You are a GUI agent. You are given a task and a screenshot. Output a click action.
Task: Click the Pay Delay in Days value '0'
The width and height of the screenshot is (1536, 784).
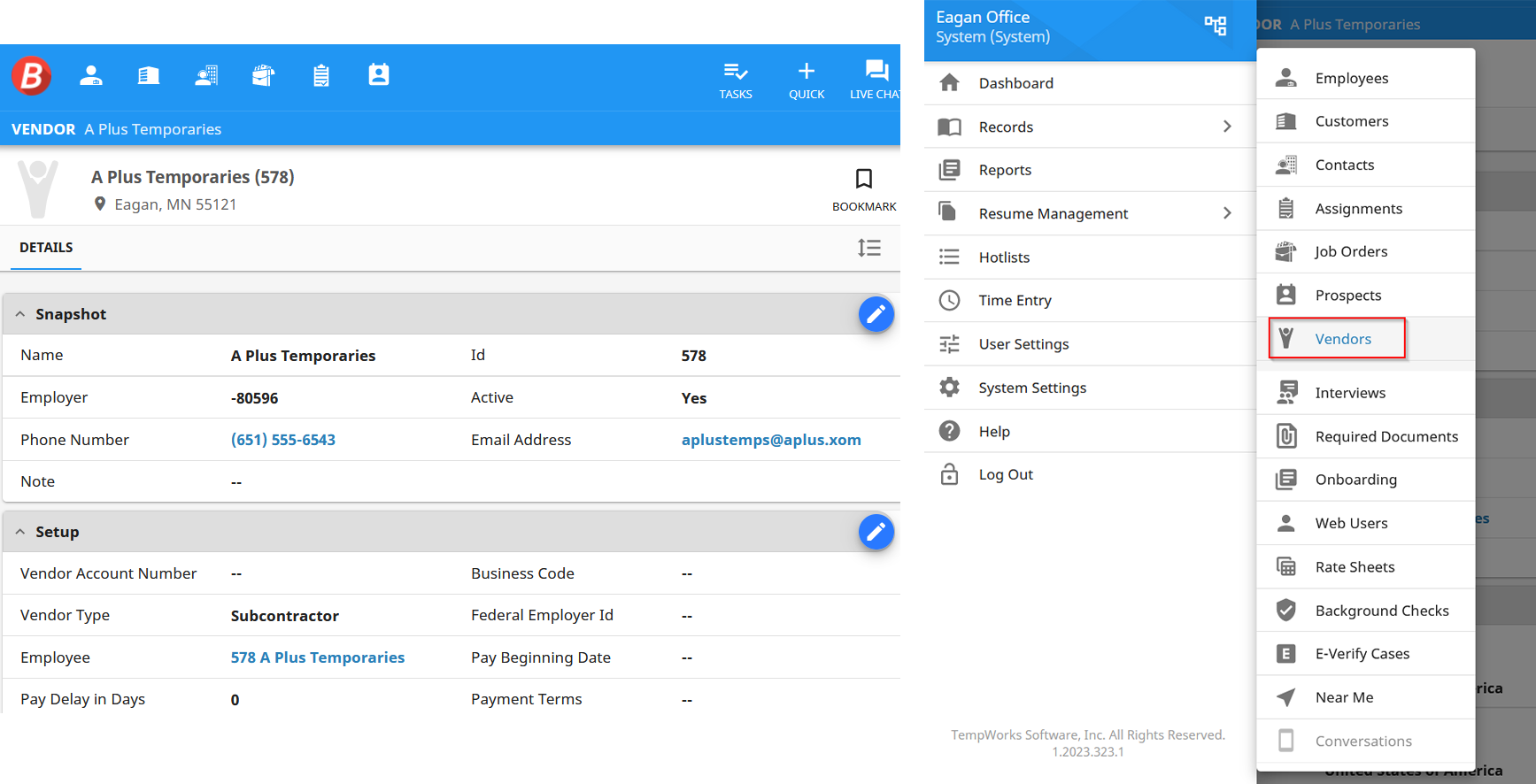pyautogui.click(x=235, y=700)
